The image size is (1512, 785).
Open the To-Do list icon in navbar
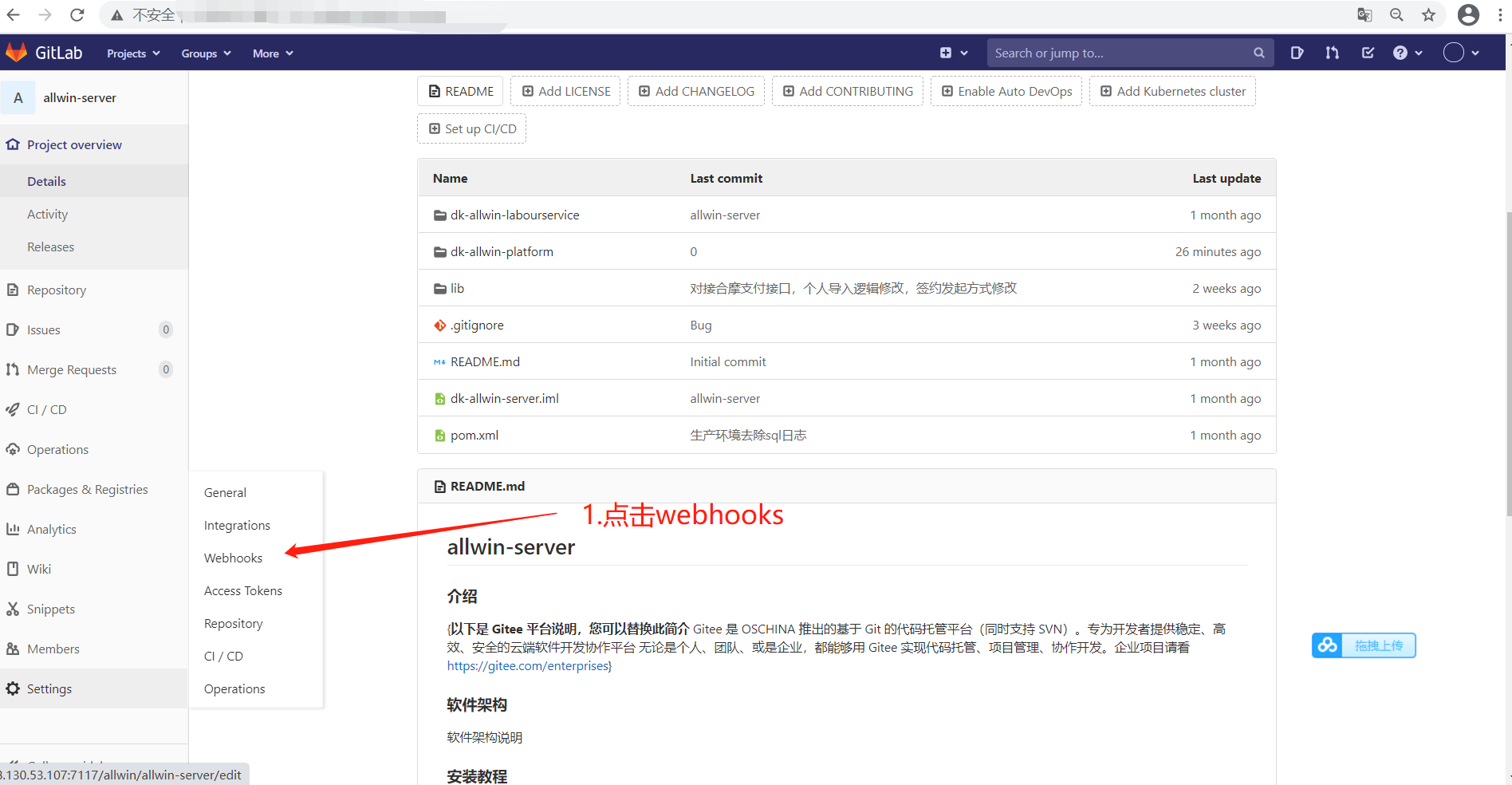[1368, 53]
